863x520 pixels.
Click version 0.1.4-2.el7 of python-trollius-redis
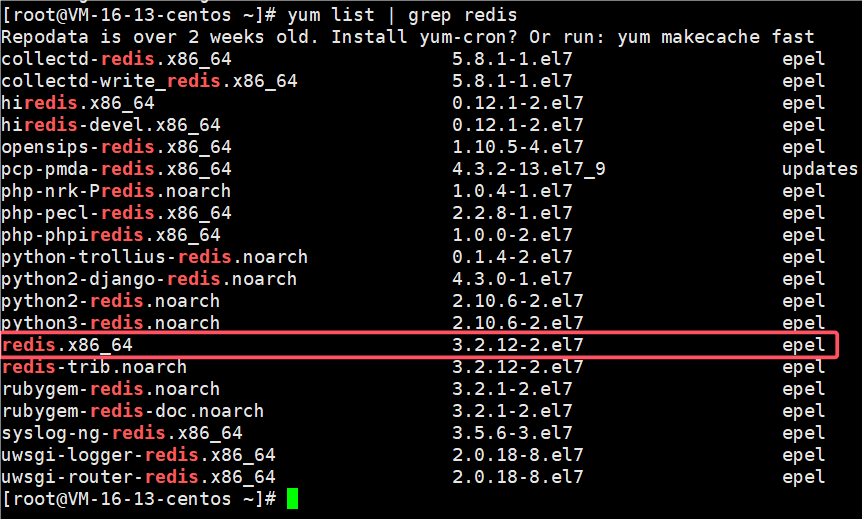512,257
